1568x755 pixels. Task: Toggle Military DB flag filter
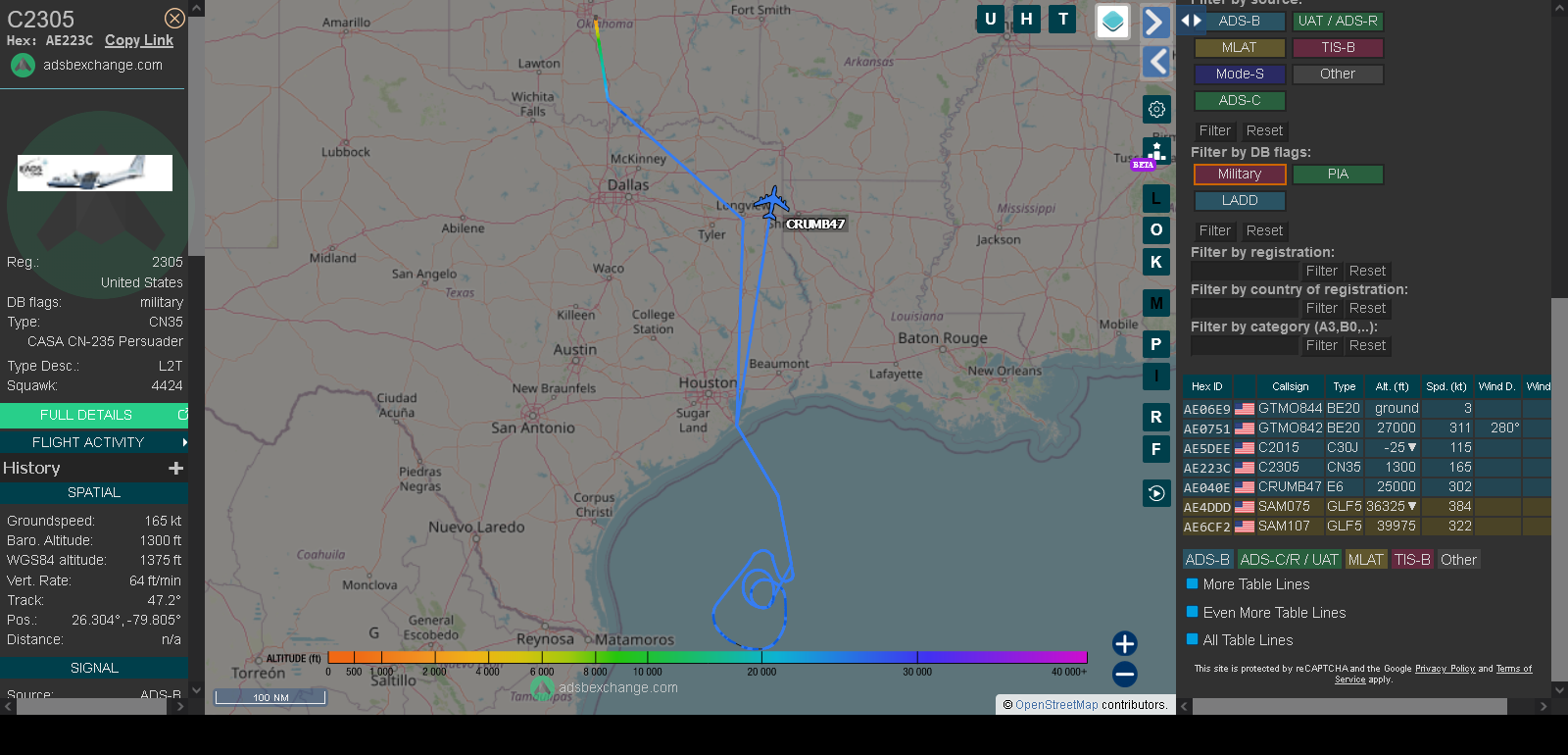coord(1240,174)
